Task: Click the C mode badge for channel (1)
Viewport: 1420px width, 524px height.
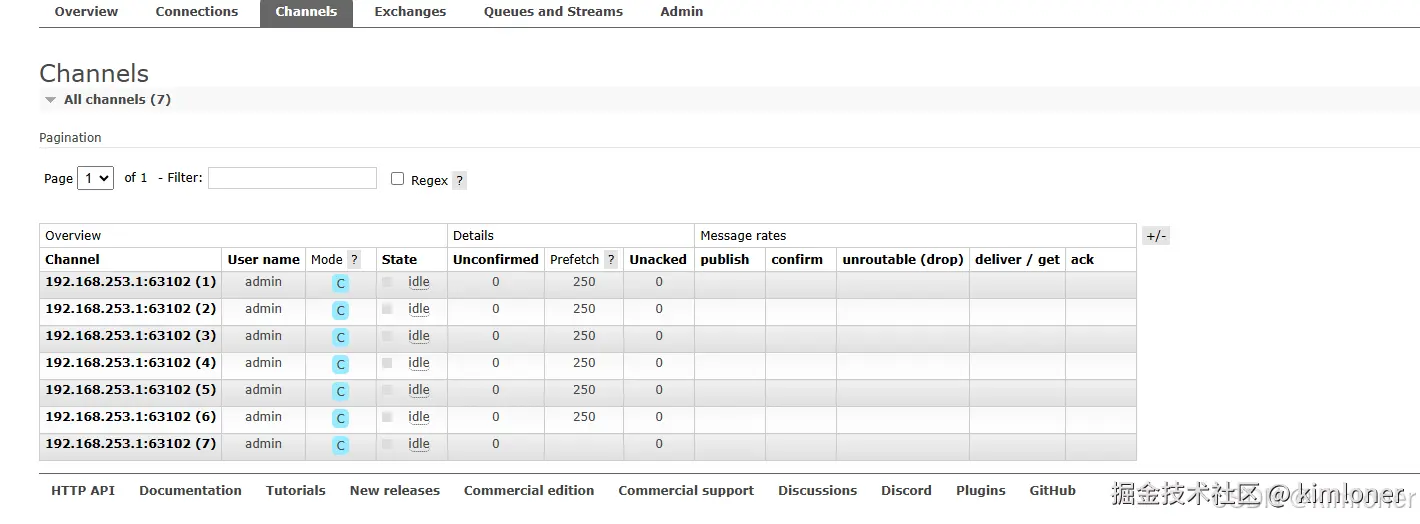Action: pos(341,284)
